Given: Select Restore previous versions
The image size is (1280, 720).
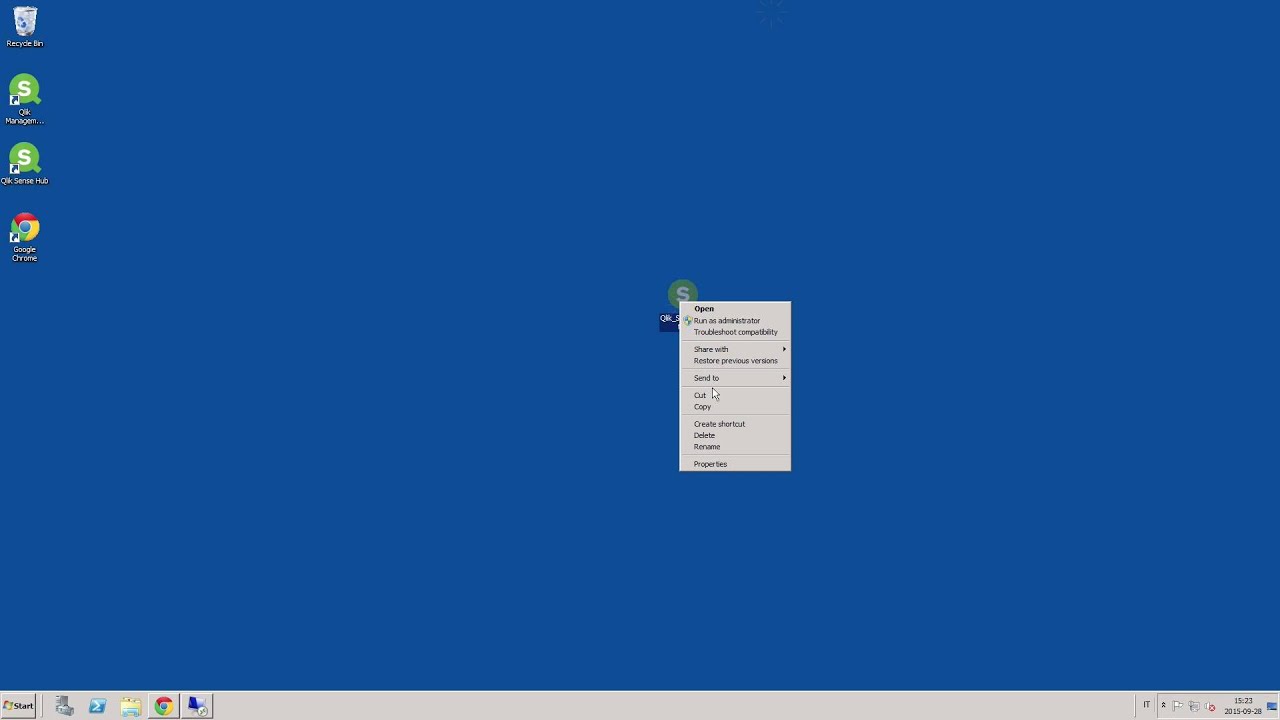Looking at the screenshot, I should pos(735,361).
